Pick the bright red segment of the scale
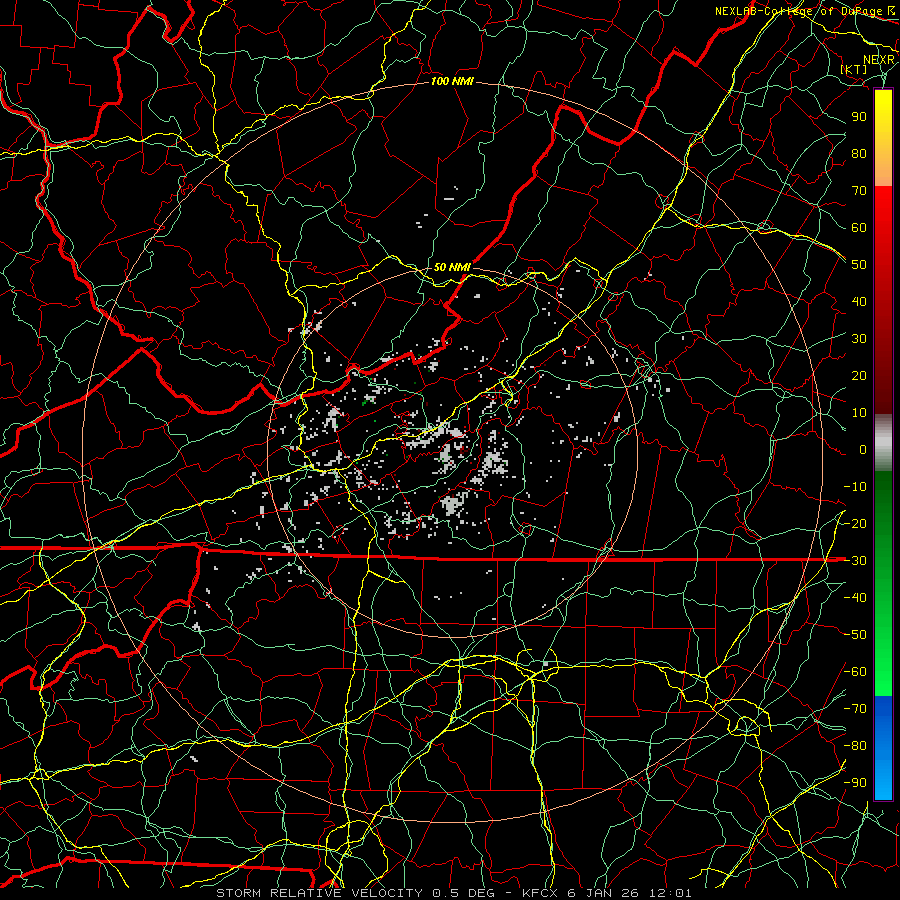900x900 pixels. (x=883, y=212)
